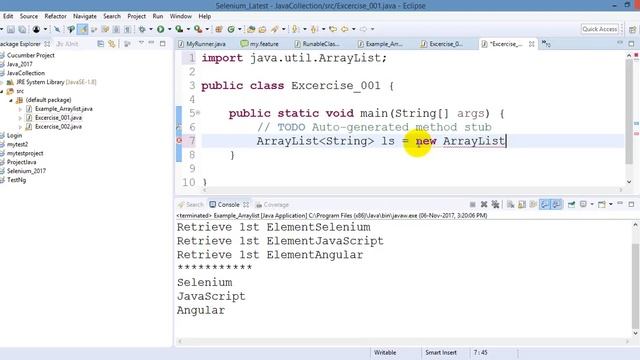Click the Open Task folder icon
640x360 pixels.
click(x=262, y=29)
